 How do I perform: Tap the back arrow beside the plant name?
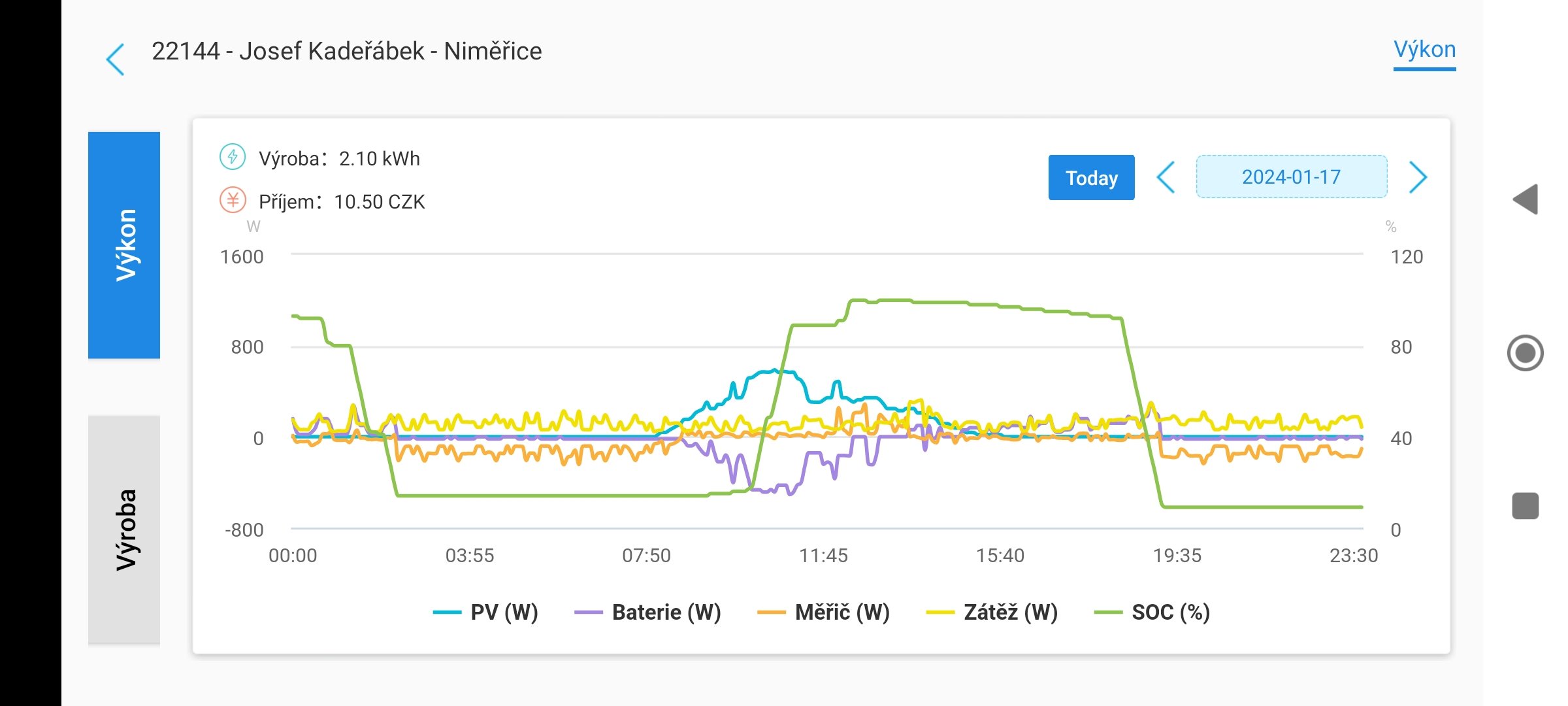pos(115,59)
